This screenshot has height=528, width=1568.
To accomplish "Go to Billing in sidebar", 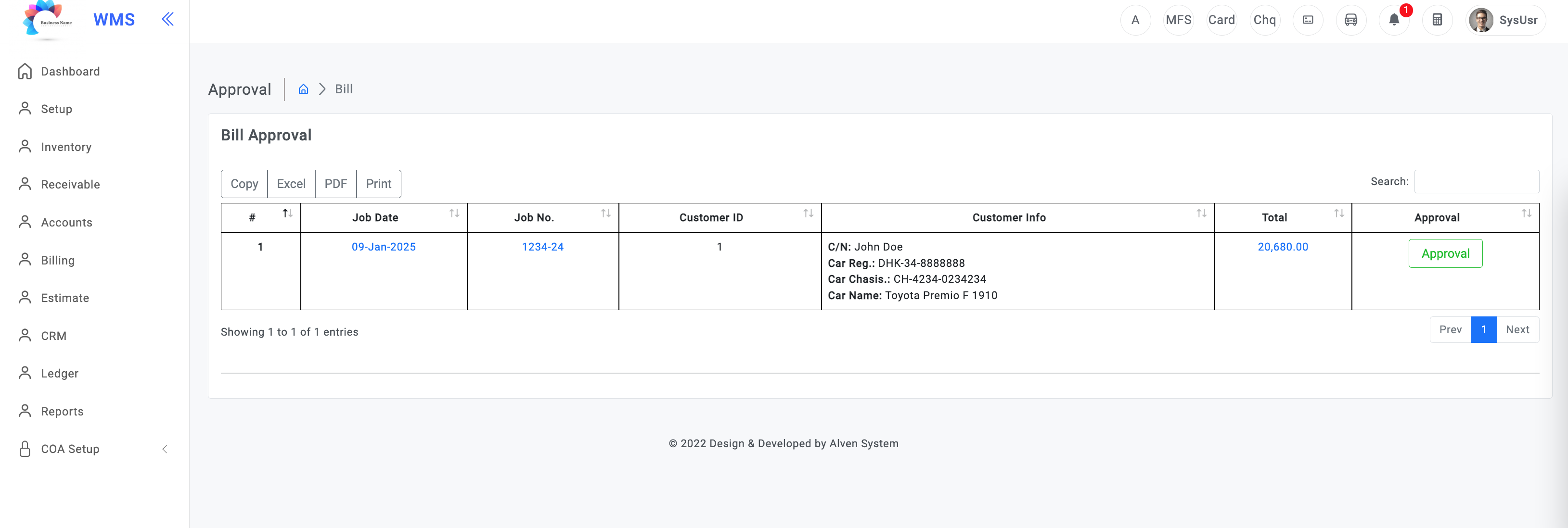I will click(57, 260).
